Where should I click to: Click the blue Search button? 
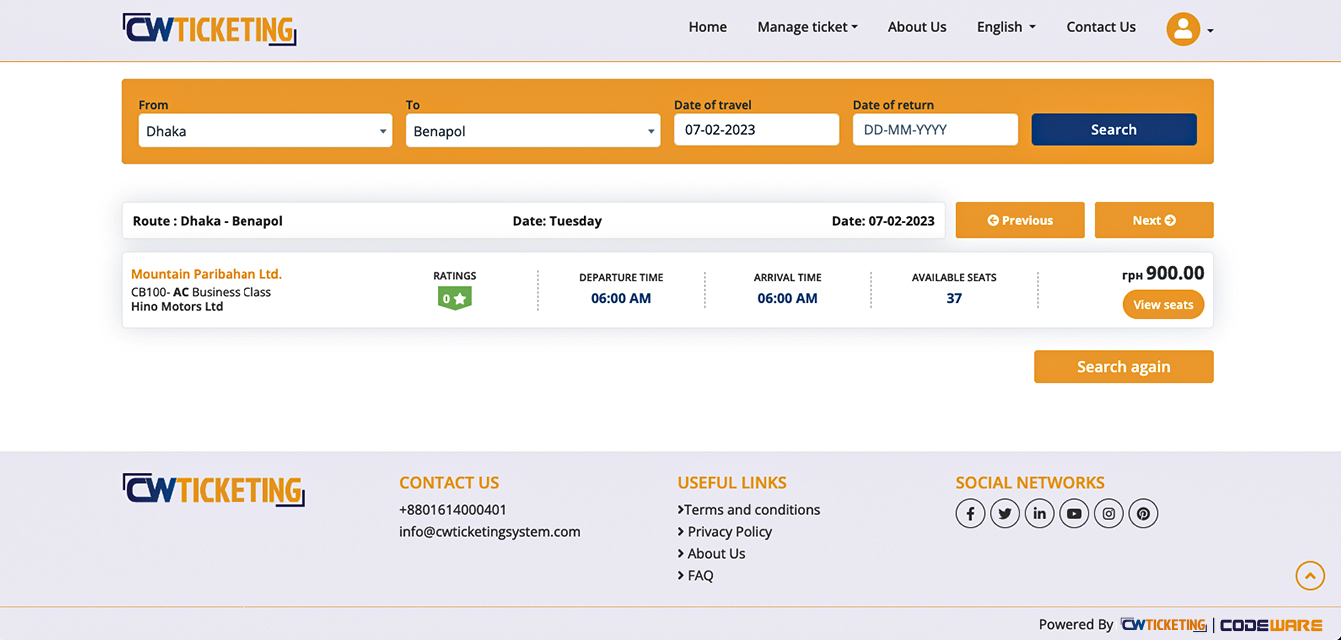click(1114, 129)
